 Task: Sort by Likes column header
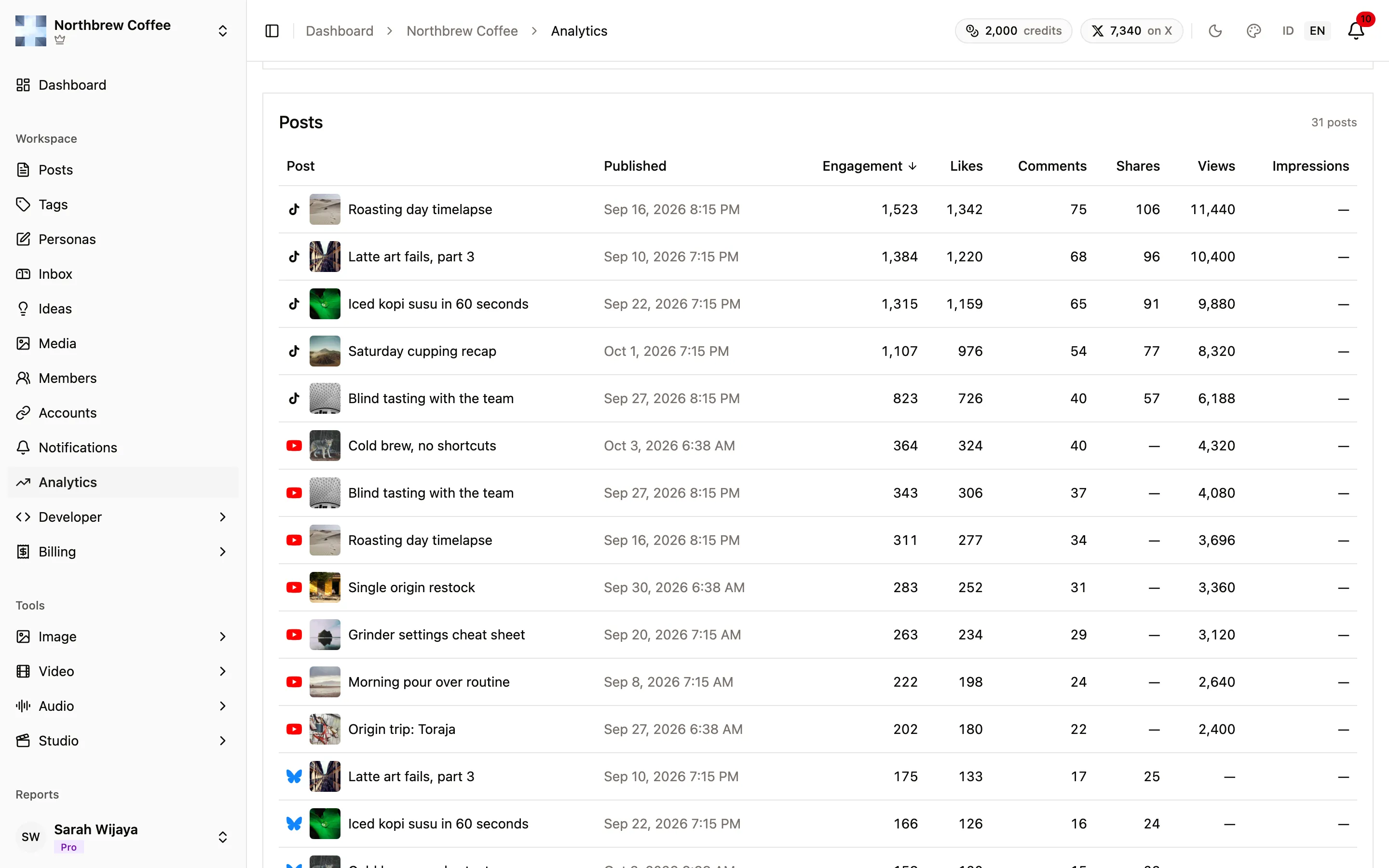click(x=966, y=166)
